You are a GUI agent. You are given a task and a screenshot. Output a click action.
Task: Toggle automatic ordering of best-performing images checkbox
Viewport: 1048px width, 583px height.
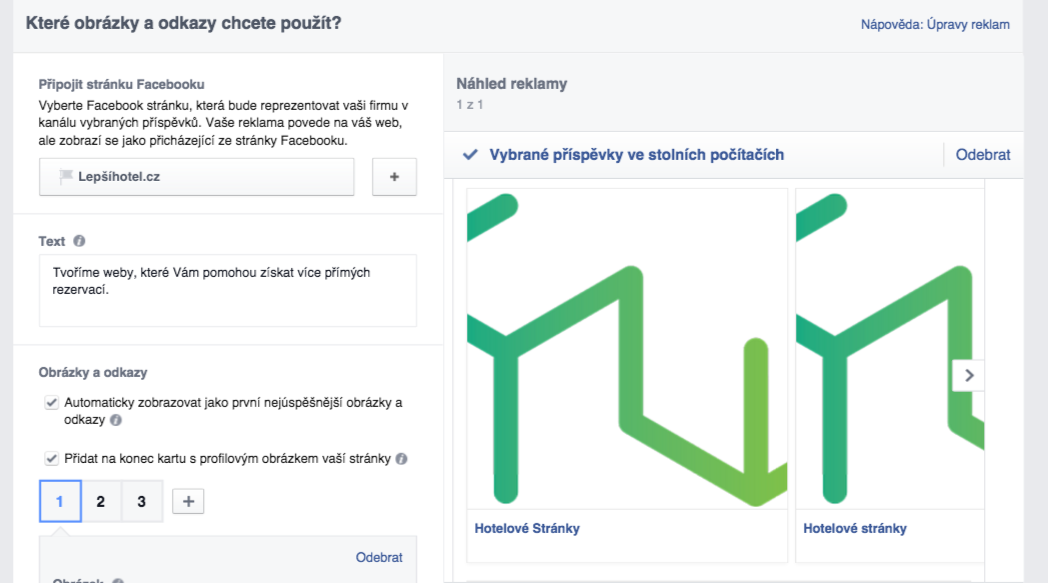51,402
